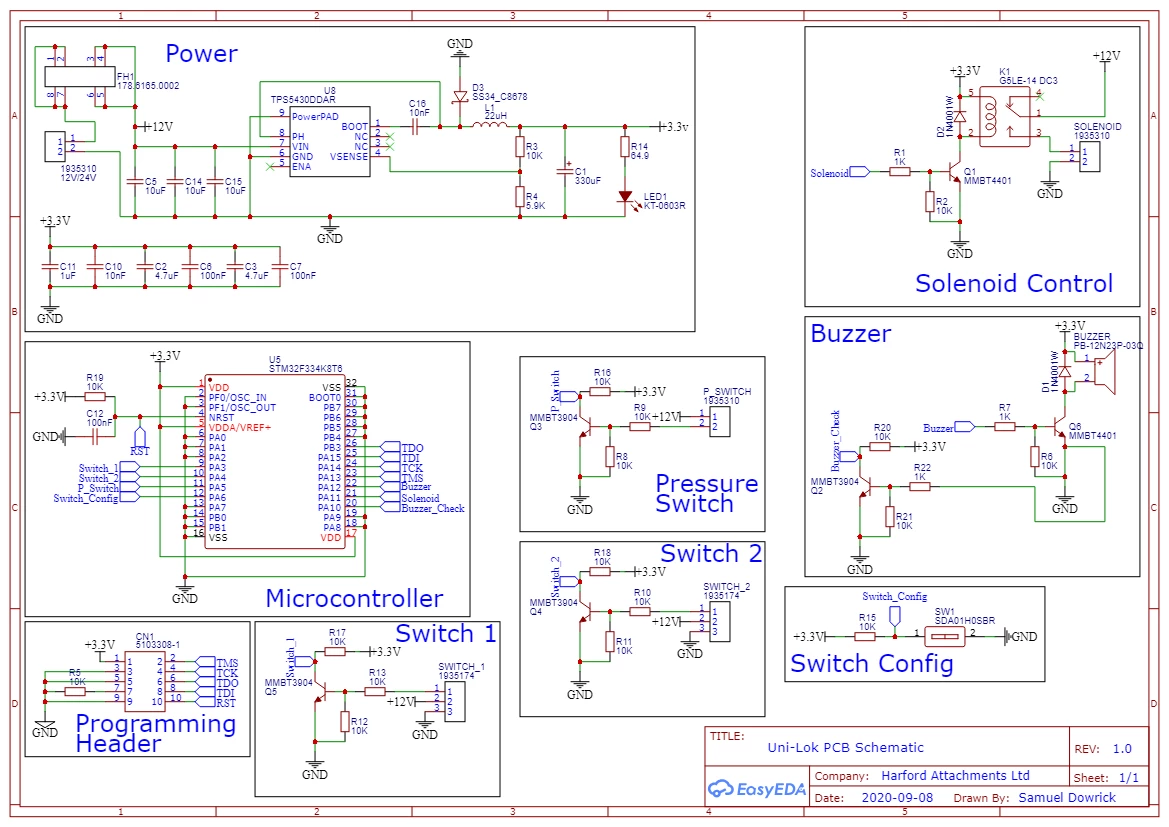This screenshot has height=827, width=1169.
Task: Select the Samuel Dowrick drawn-by field
Action: pyautogui.click(x=1067, y=797)
